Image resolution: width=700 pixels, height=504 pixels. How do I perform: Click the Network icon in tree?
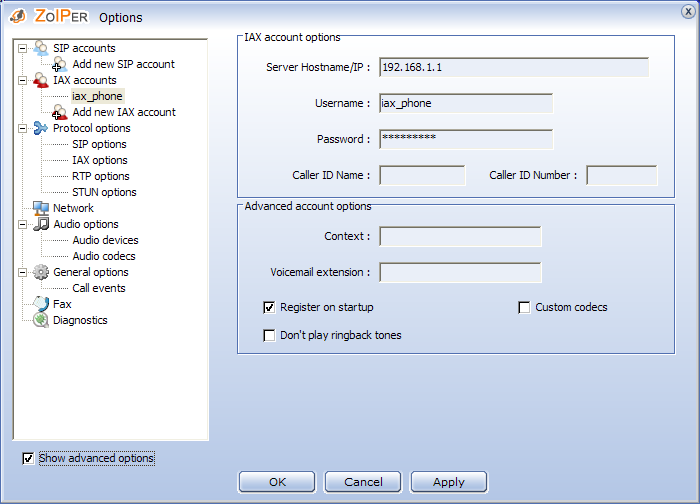click(x=40, y=208)
